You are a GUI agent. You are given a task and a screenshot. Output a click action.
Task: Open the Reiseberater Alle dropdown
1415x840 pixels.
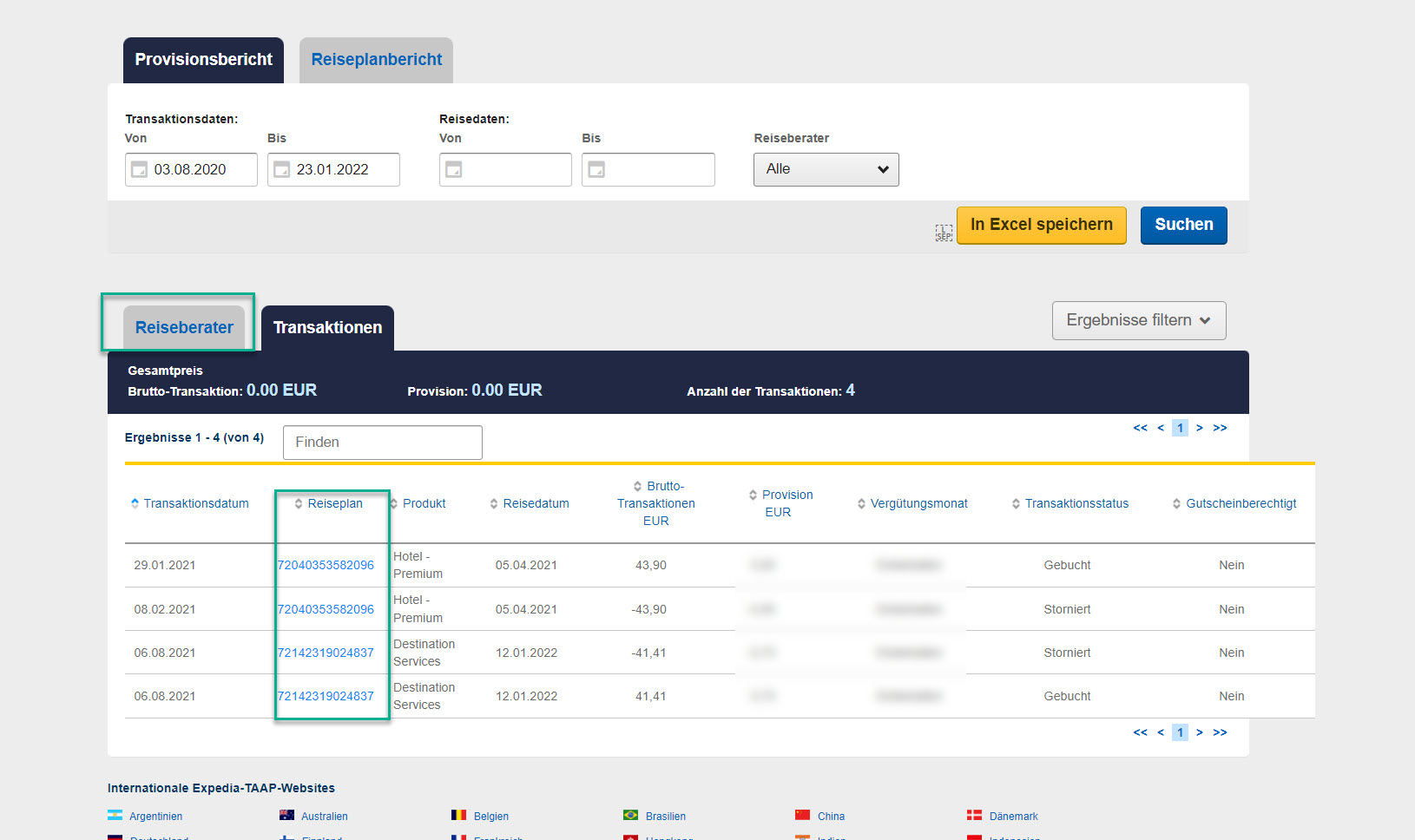click(x=826, y=169)
